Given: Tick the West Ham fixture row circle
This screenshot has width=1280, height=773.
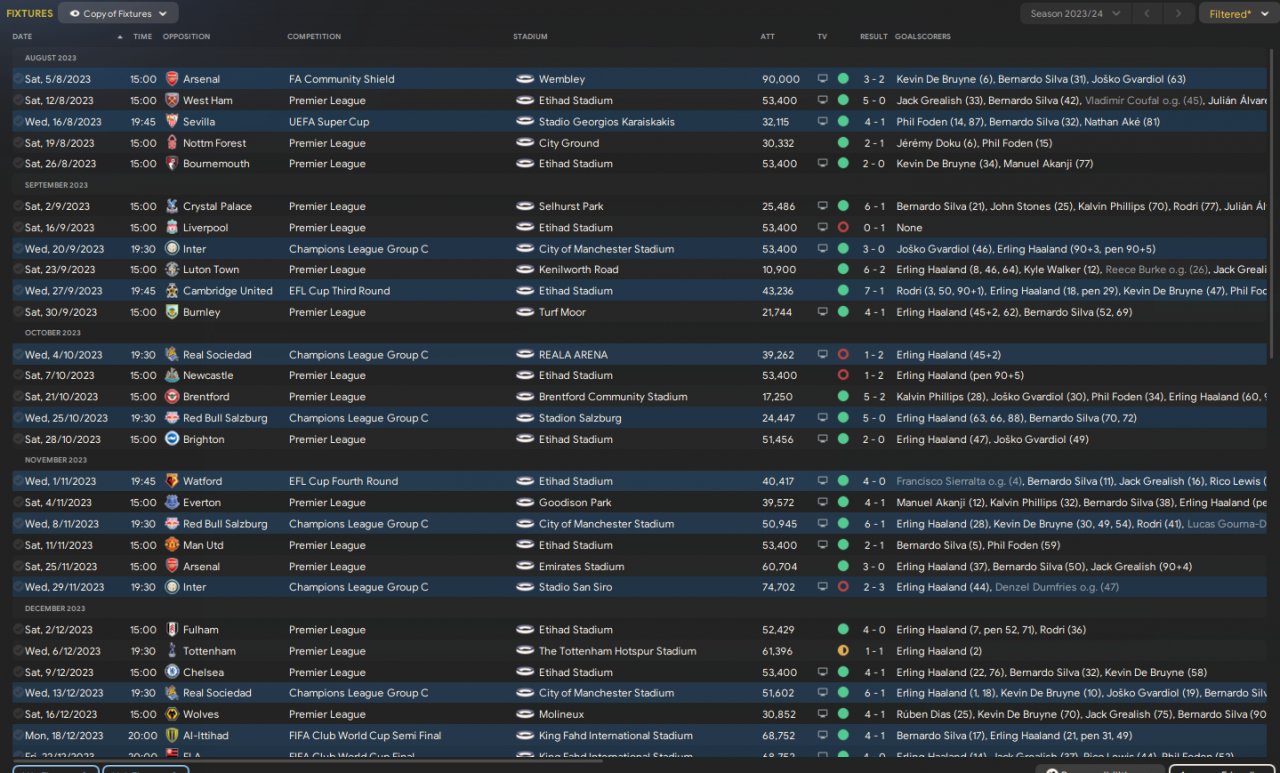Looking at the screenshot, I should [18, 100].
